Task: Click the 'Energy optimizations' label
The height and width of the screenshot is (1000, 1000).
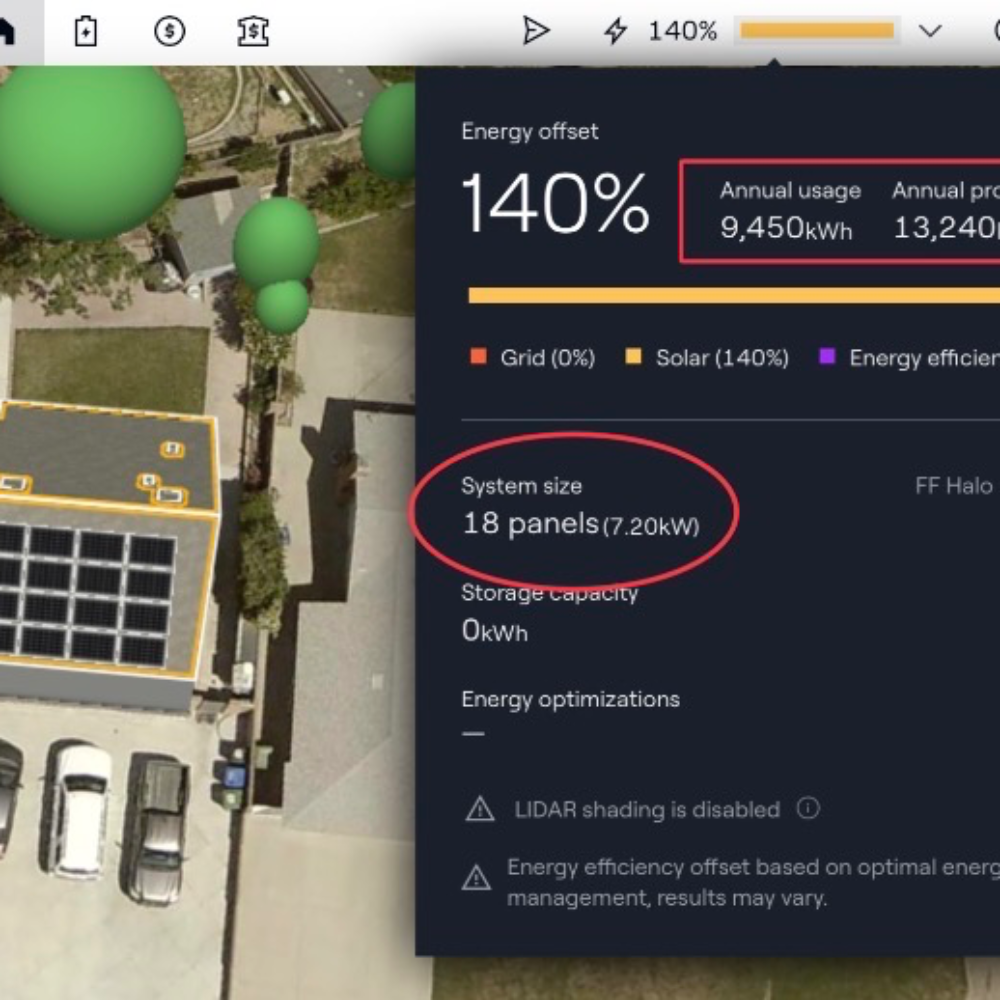Action: pyautogui.click(x=571, y=699)
